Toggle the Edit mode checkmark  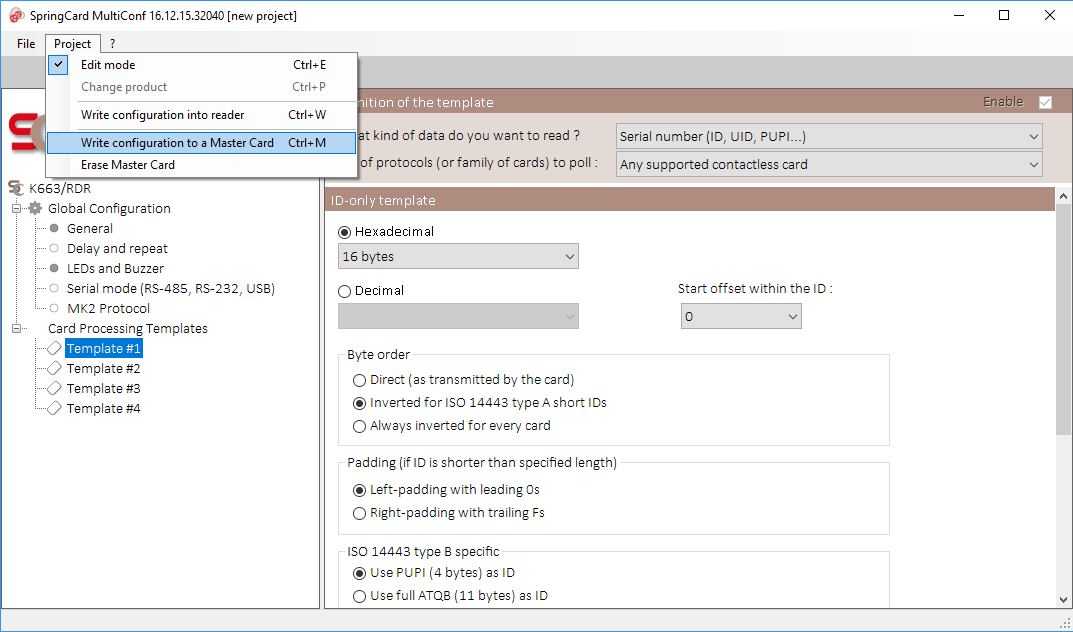[x=59, y=65]
